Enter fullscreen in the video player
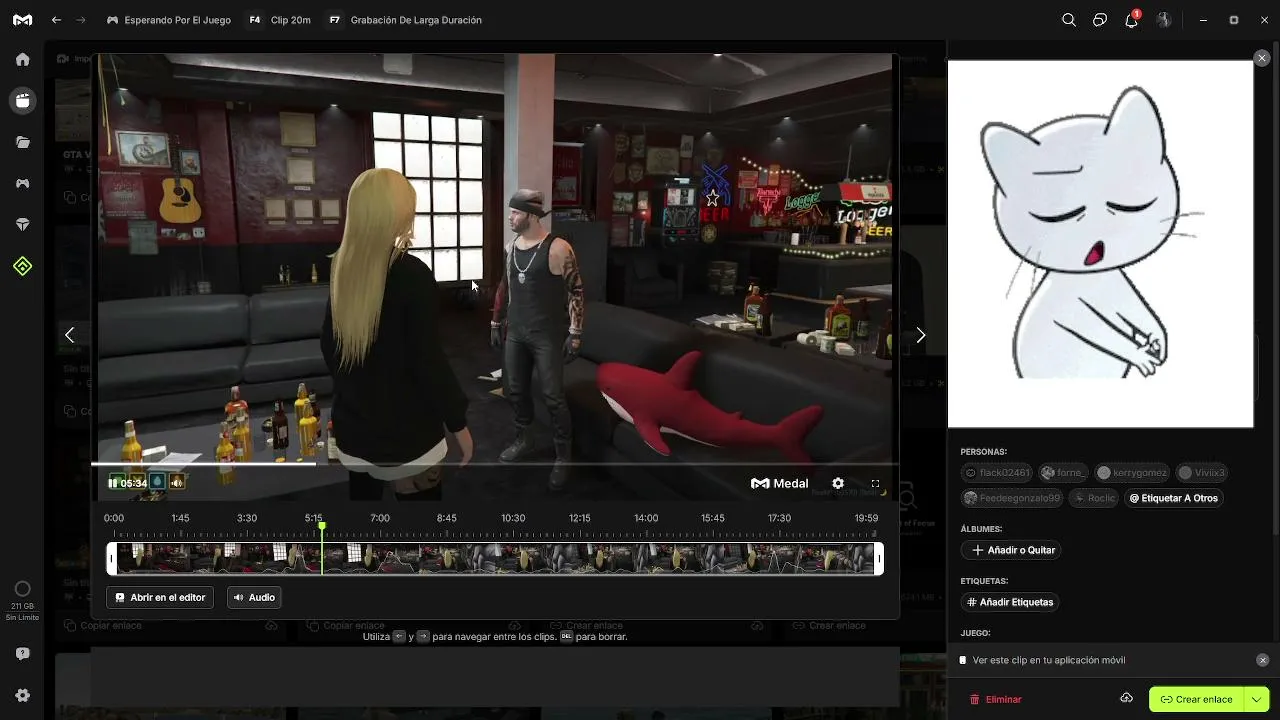 pyautogui.click(x=875, y=483)
